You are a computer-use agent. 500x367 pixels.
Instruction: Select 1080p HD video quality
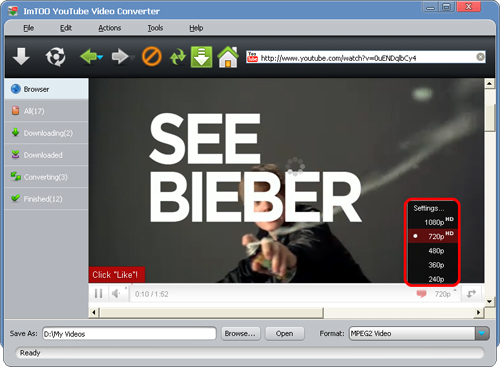(434, 222)
